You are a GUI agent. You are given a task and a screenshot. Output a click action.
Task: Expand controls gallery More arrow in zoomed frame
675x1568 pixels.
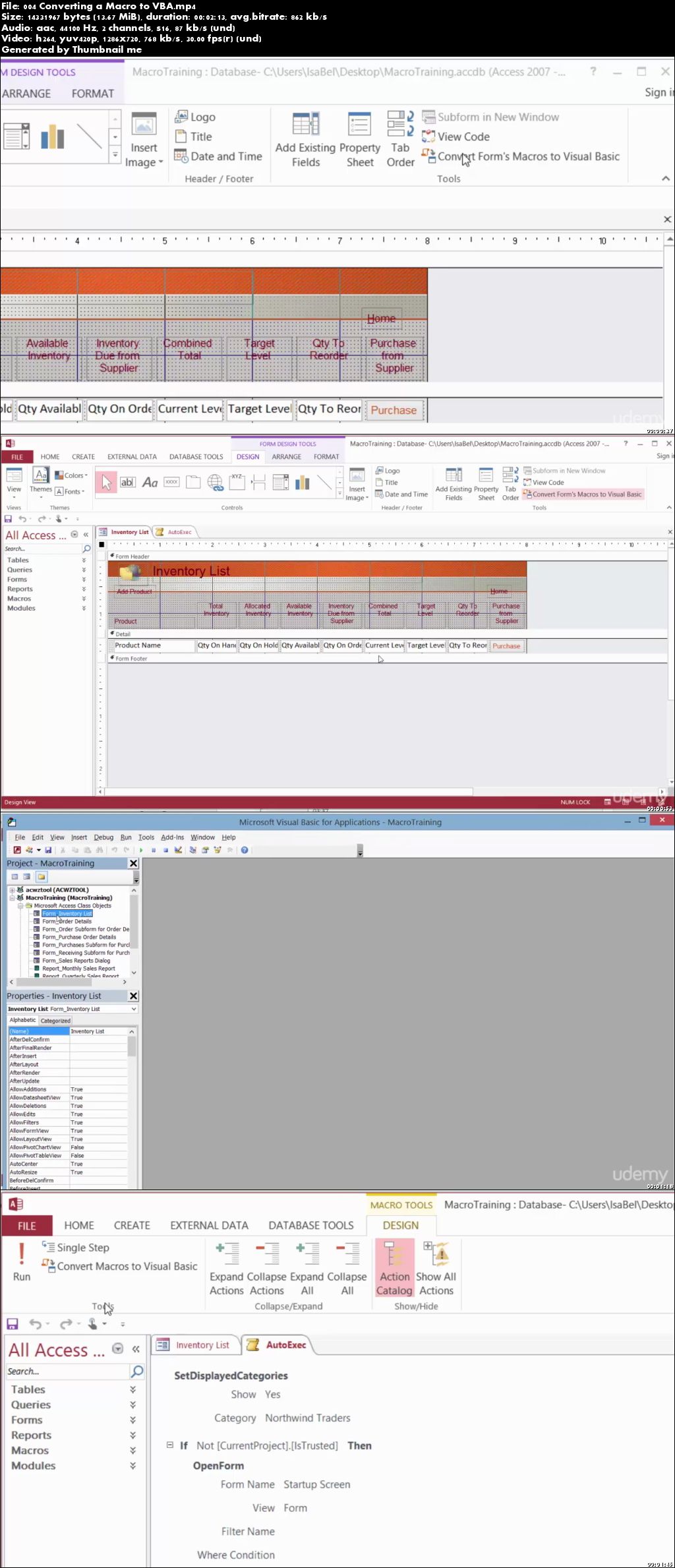click(115, 156)
